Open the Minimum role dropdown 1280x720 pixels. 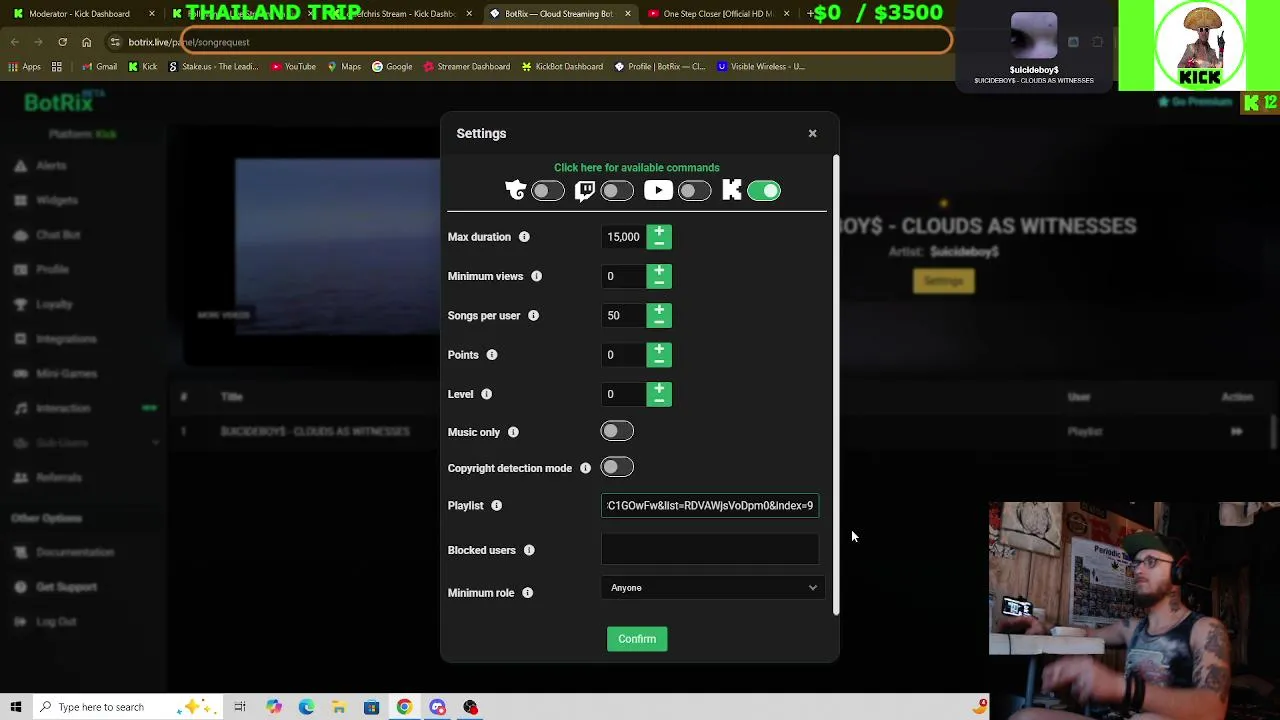click(713, 588)
